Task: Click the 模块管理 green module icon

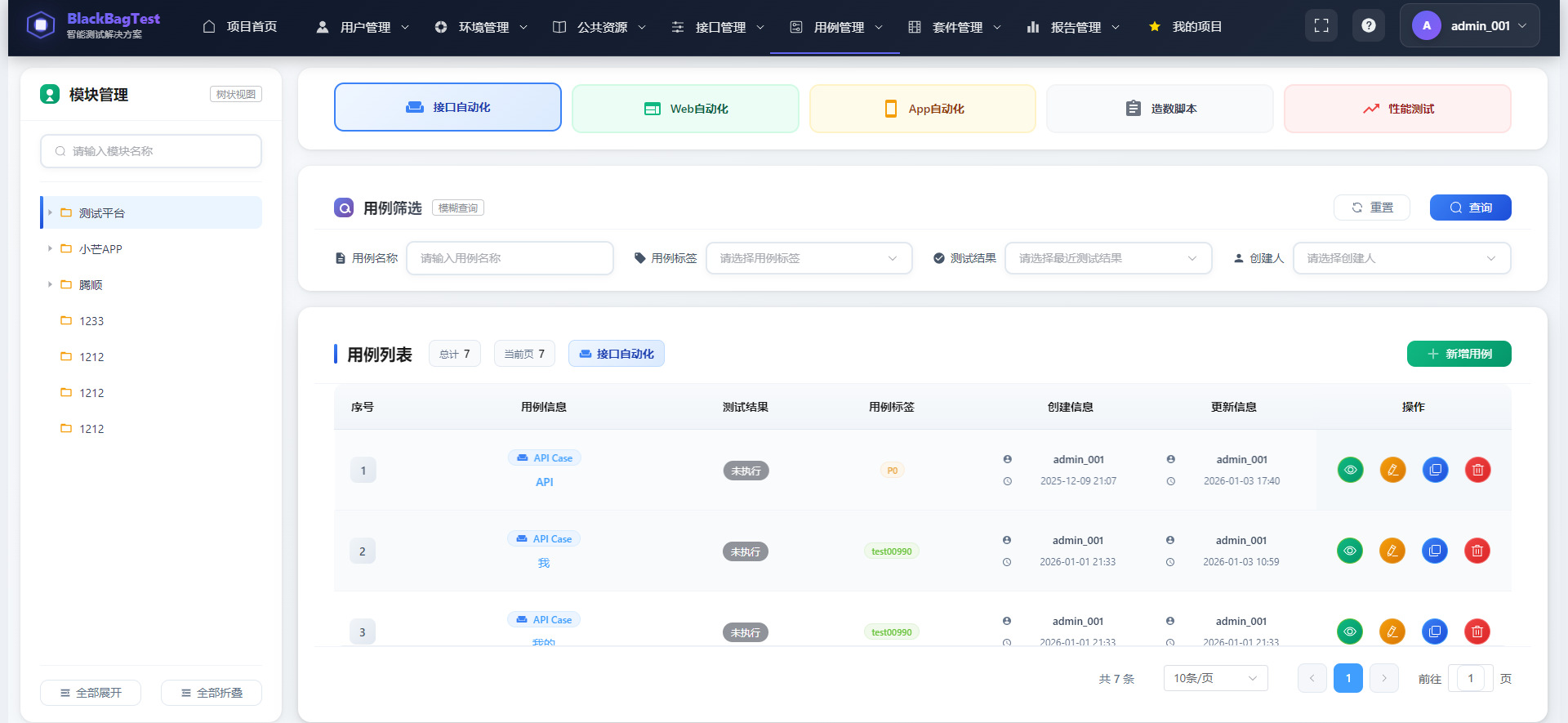Action: pyautogui.click(x=50, y=94)
